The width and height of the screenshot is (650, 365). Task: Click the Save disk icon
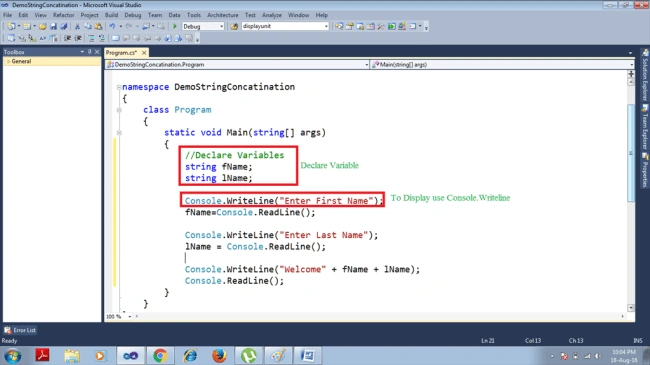click(53, 26)
